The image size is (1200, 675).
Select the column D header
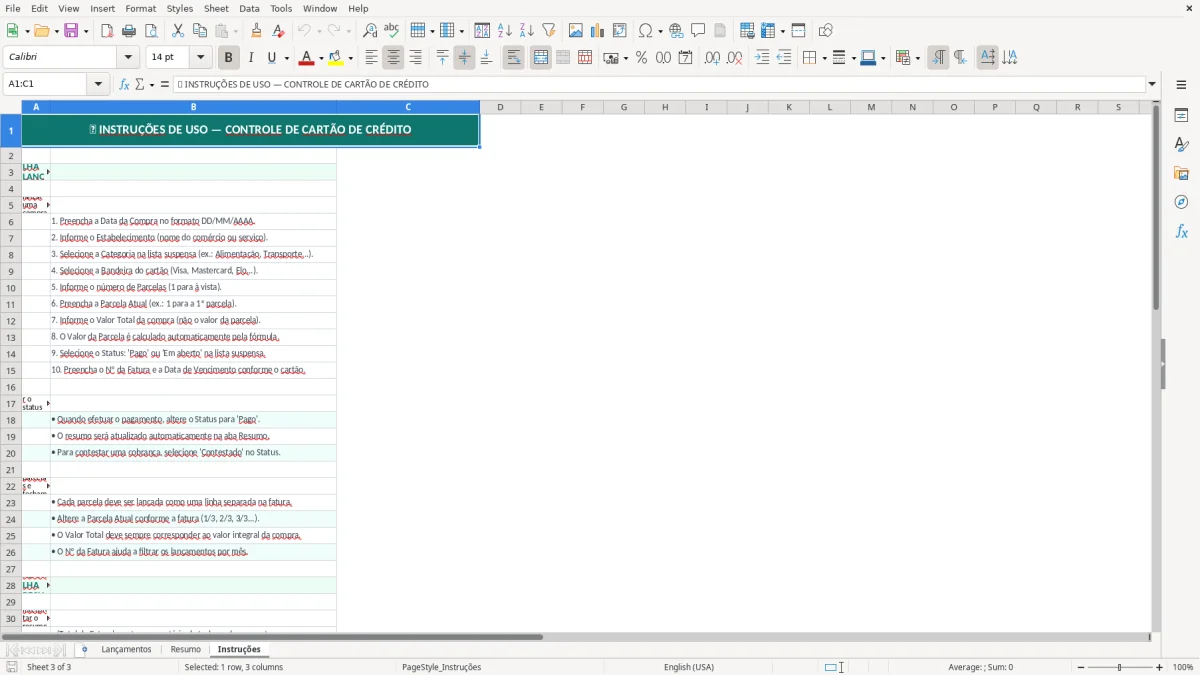500,107
